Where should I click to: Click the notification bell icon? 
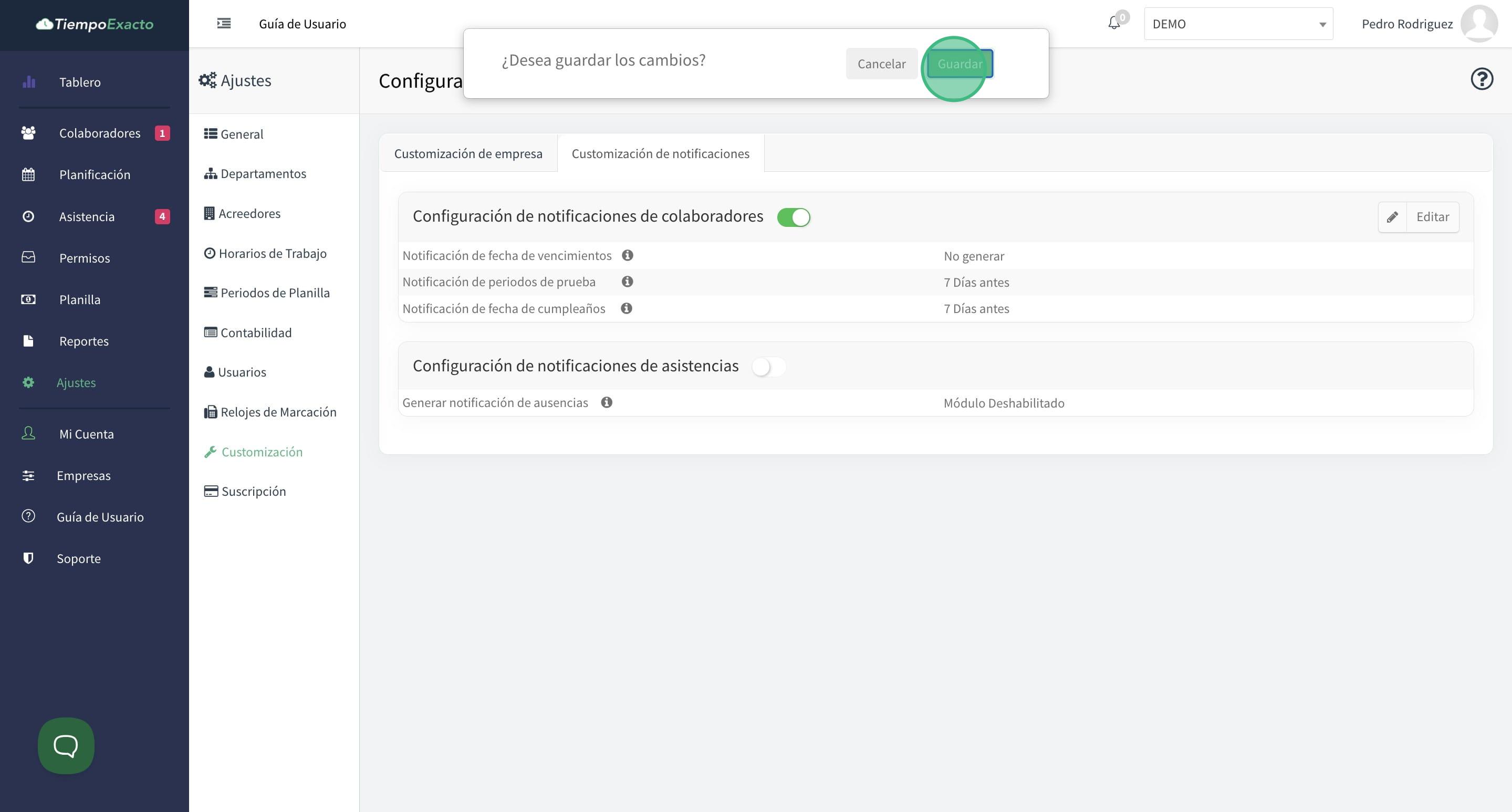(x=1113, y=24)
